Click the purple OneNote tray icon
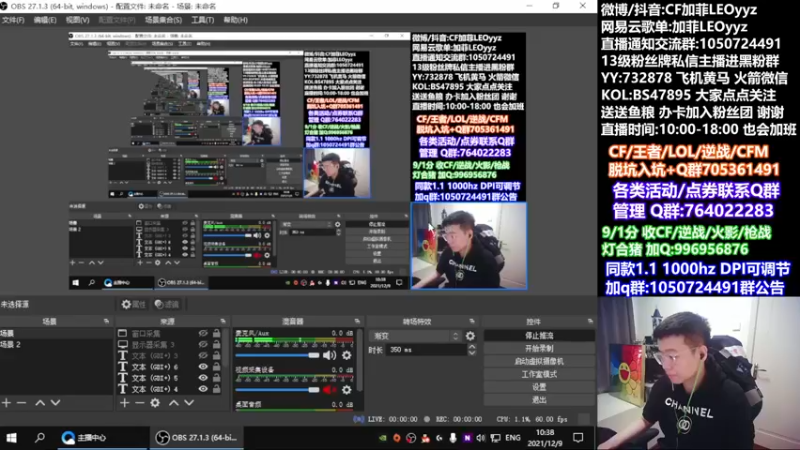The width and height of the screenshot is (800, 450). tap(467, 438)
